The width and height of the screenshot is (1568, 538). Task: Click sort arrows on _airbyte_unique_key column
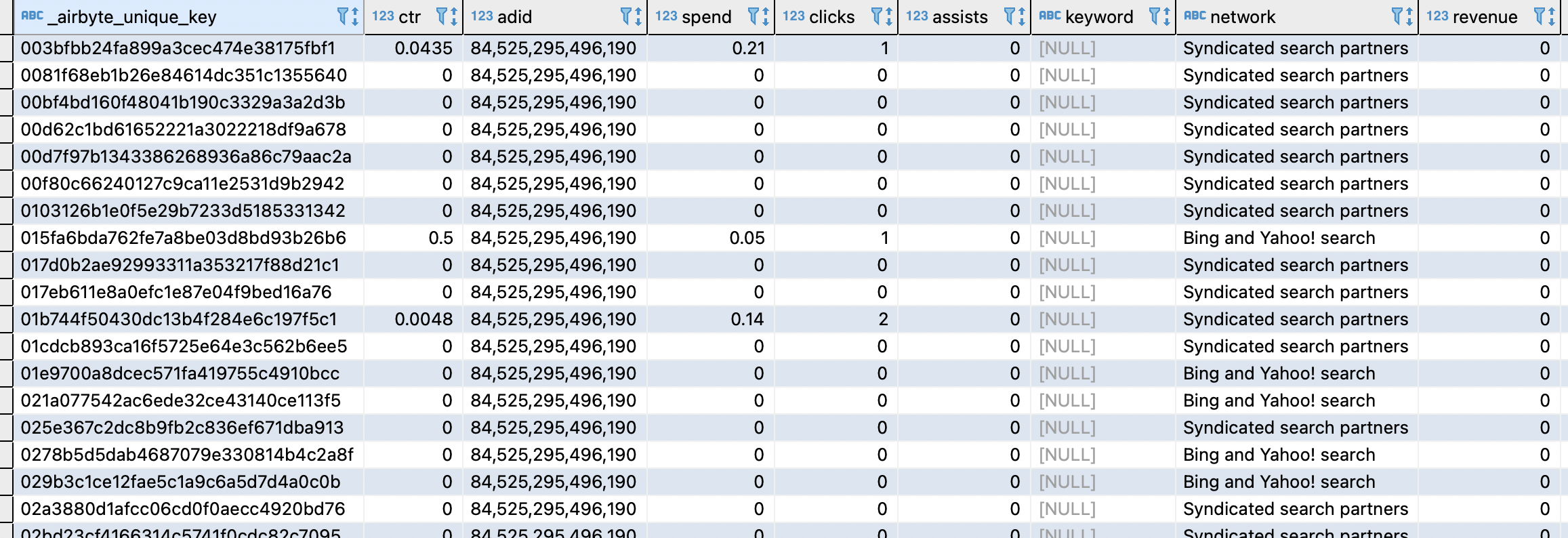(354, 16)
